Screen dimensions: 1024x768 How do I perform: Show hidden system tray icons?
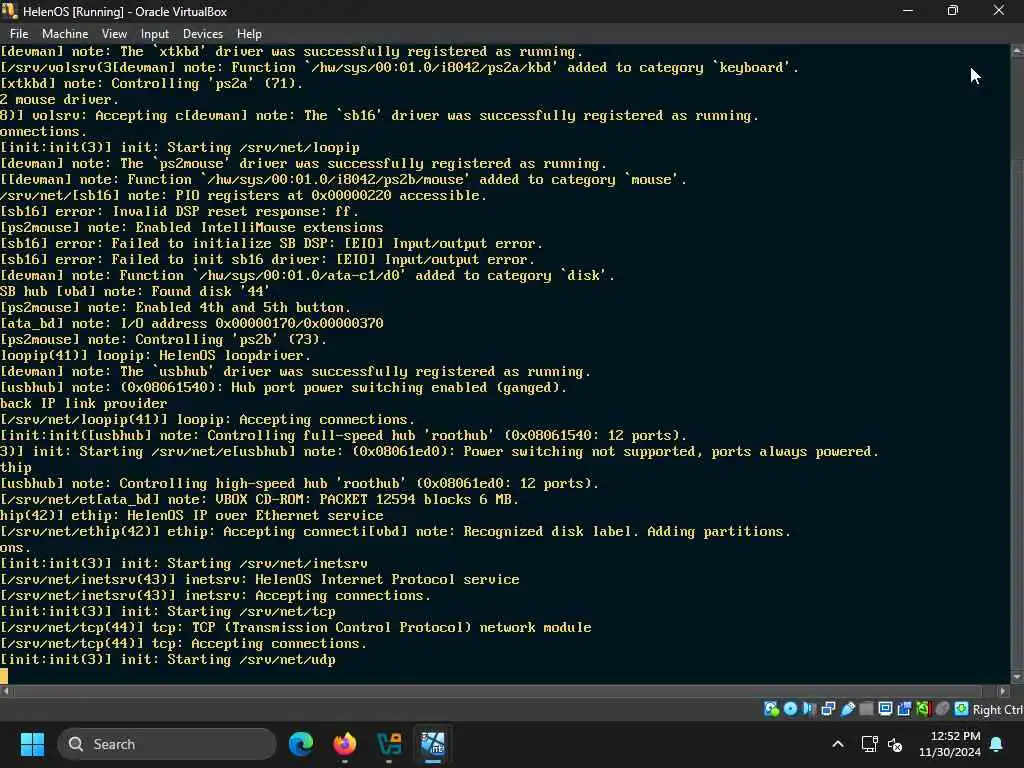pos(838,744)
